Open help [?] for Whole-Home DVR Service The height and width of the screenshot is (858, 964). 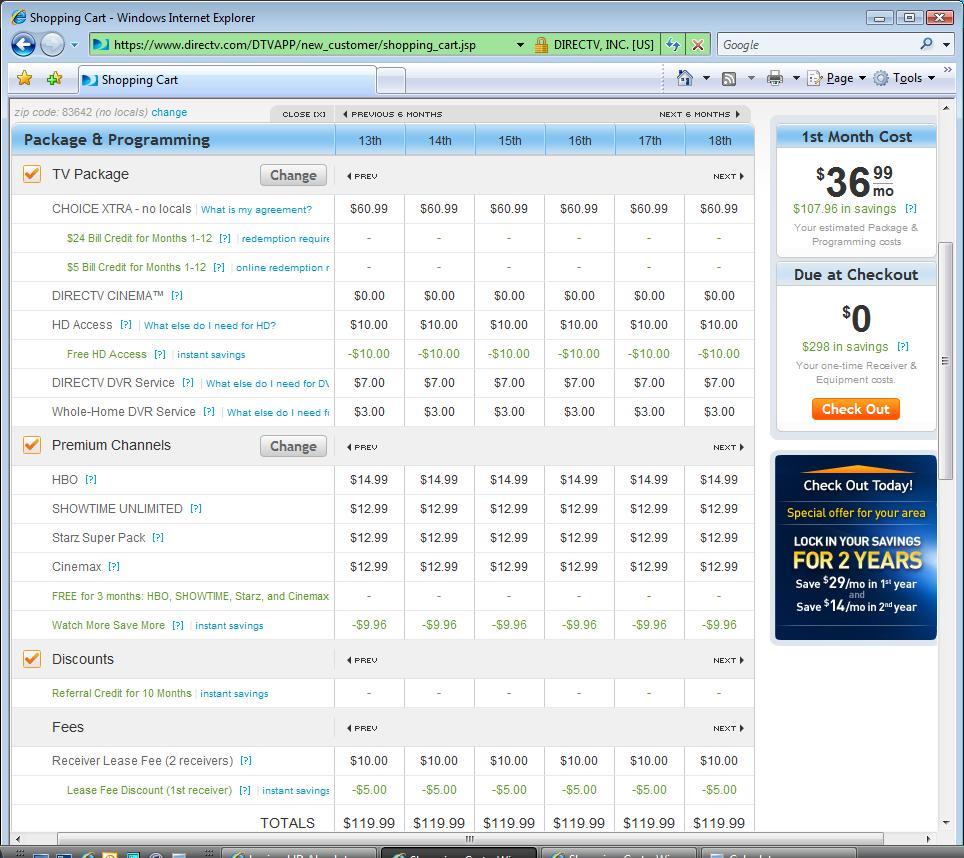[209, 412]
